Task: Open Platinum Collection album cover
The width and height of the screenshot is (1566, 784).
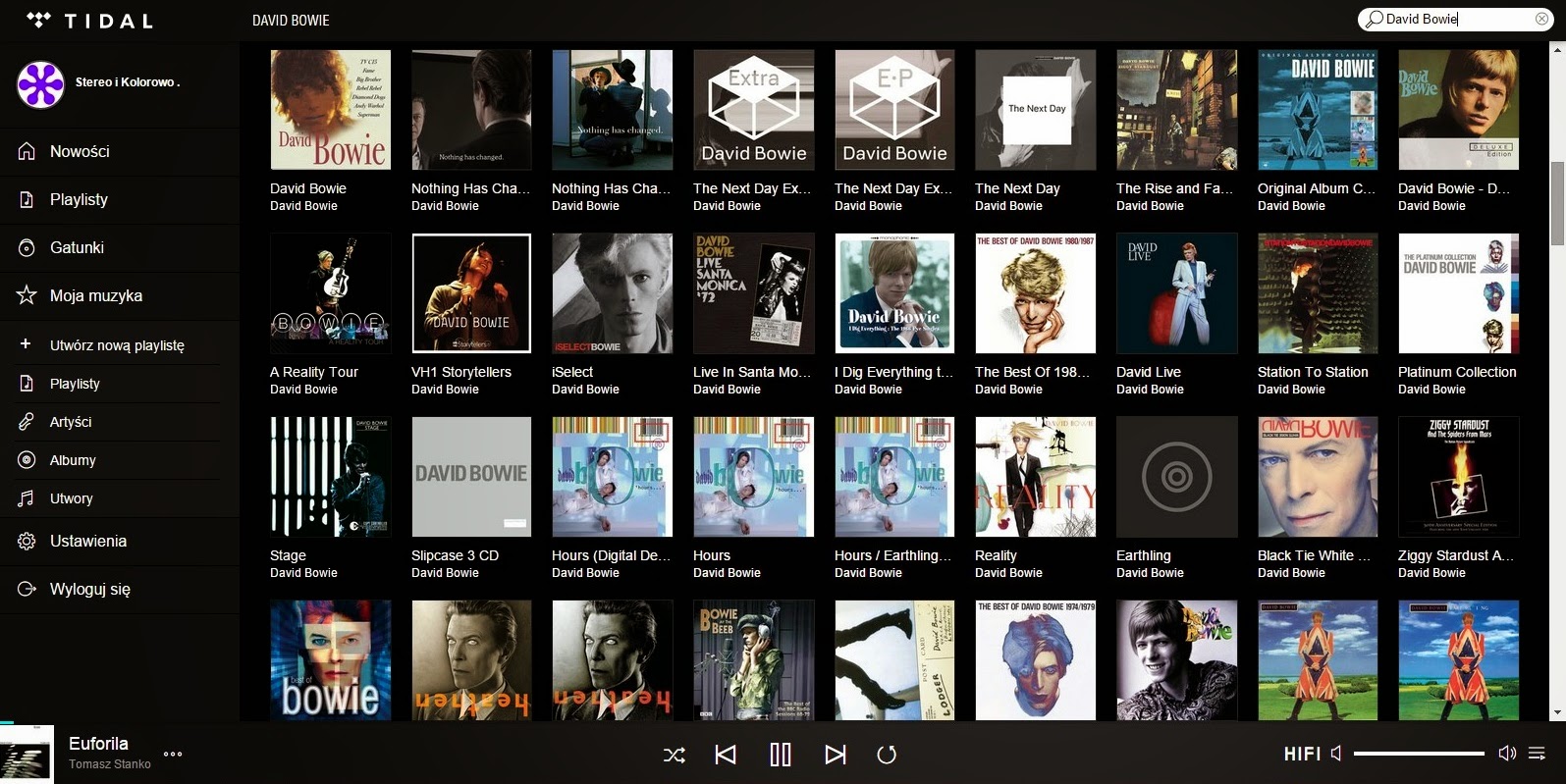Action: click(1458, 293)
